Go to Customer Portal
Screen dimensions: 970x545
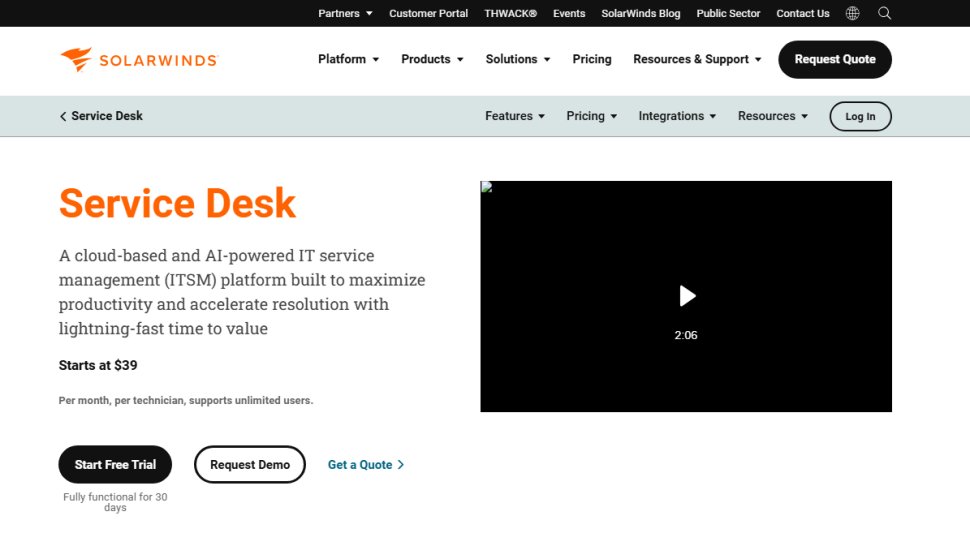coord(428,13)
